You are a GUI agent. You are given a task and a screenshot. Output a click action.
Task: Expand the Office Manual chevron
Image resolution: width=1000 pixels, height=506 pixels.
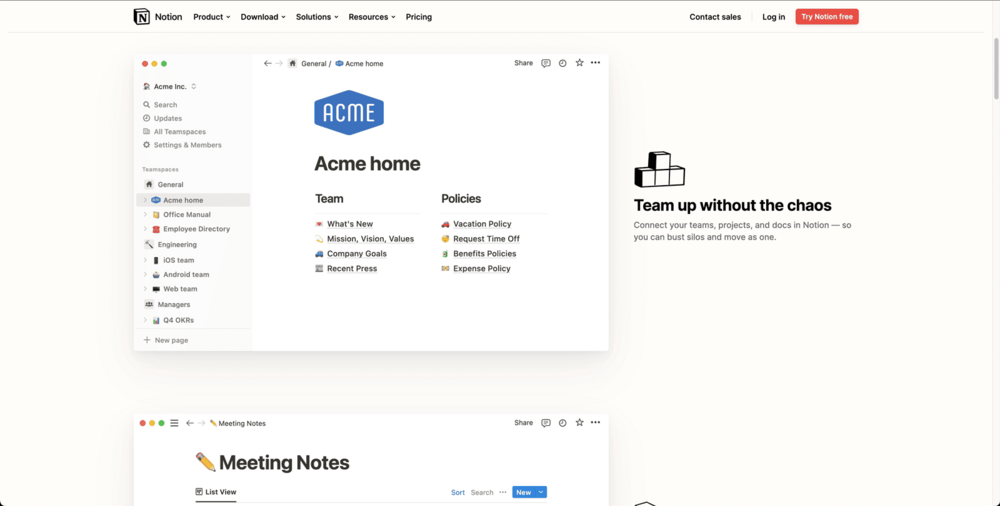pyautogui.click(x=145, y=214)
